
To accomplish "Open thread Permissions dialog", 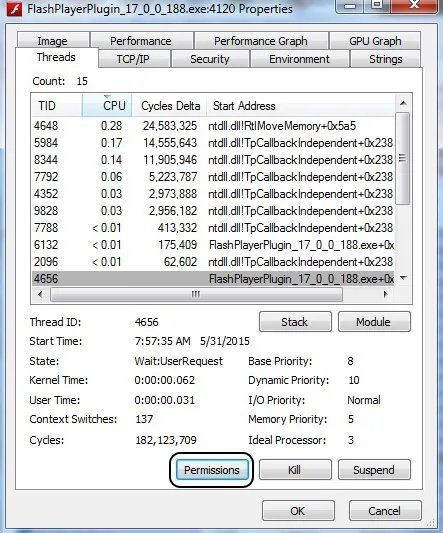I will click(x=212, y=470).
